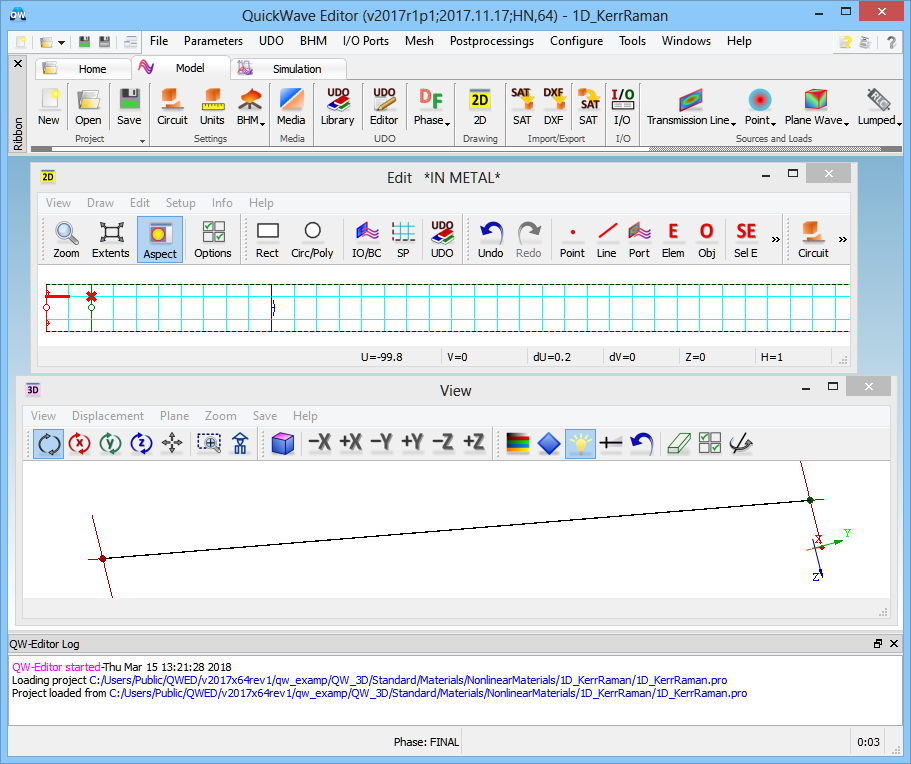911x764 pixels.
Task: Select the Rect drawing tool
Action: click(x=267, y=239)
